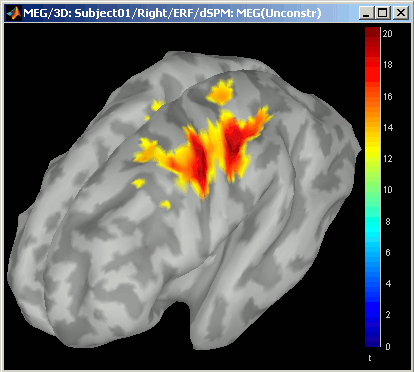Viewport: 414px width, 372px height.
Task: Maximize the MEG/3D figure window
Action: [x=383, y=13]
